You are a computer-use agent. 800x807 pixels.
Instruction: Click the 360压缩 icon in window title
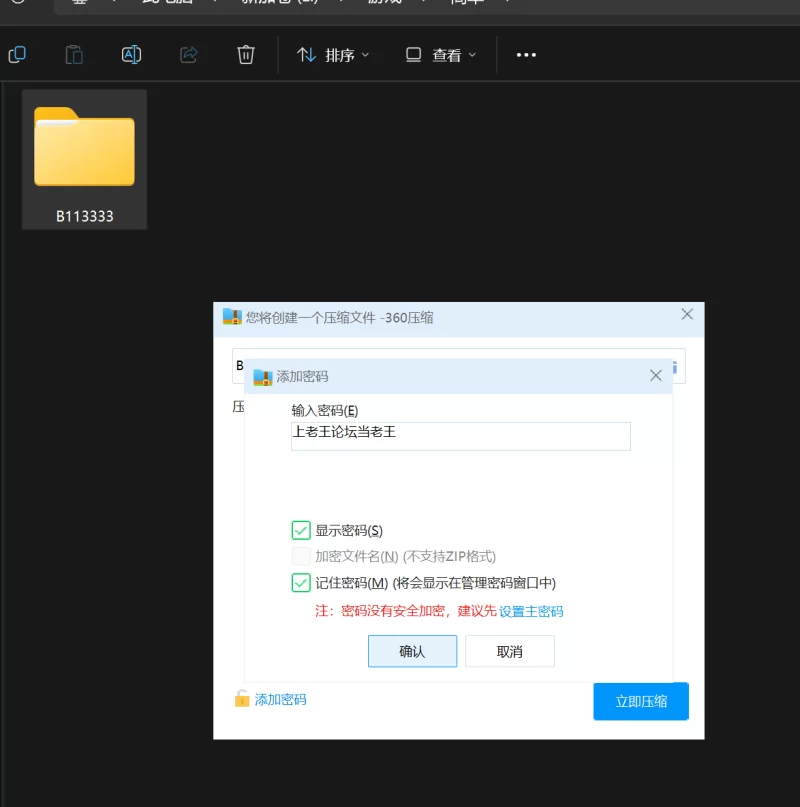pos(232,317)
